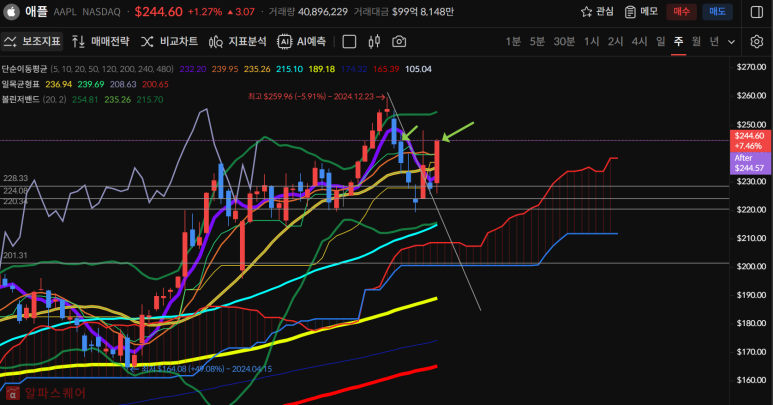Click the blue 매도 sell button
Screen dimensions: 773x405
[x=717, y=12]
